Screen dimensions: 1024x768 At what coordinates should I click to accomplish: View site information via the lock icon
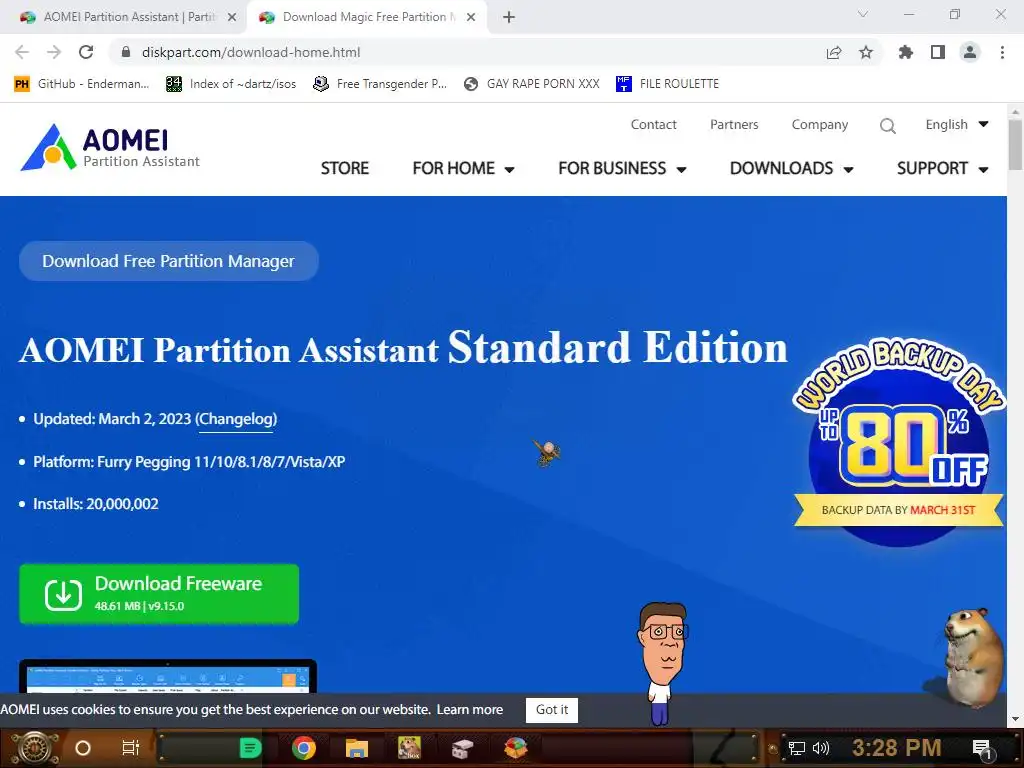click(126, 52)
